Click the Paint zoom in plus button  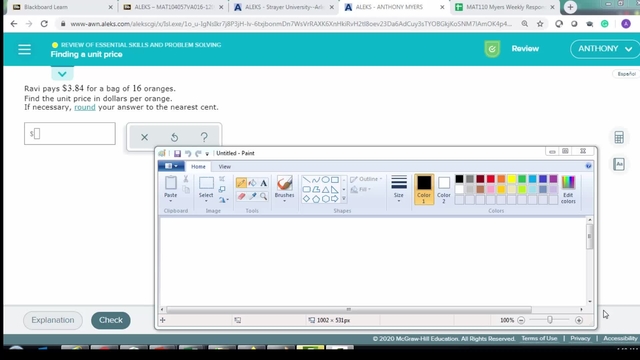(579, 320)
